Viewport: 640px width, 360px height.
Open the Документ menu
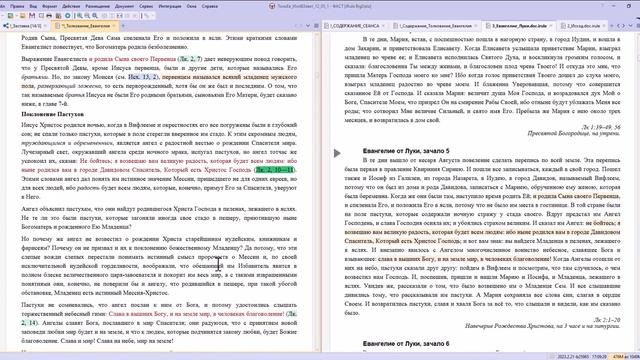tap(124, 7)
